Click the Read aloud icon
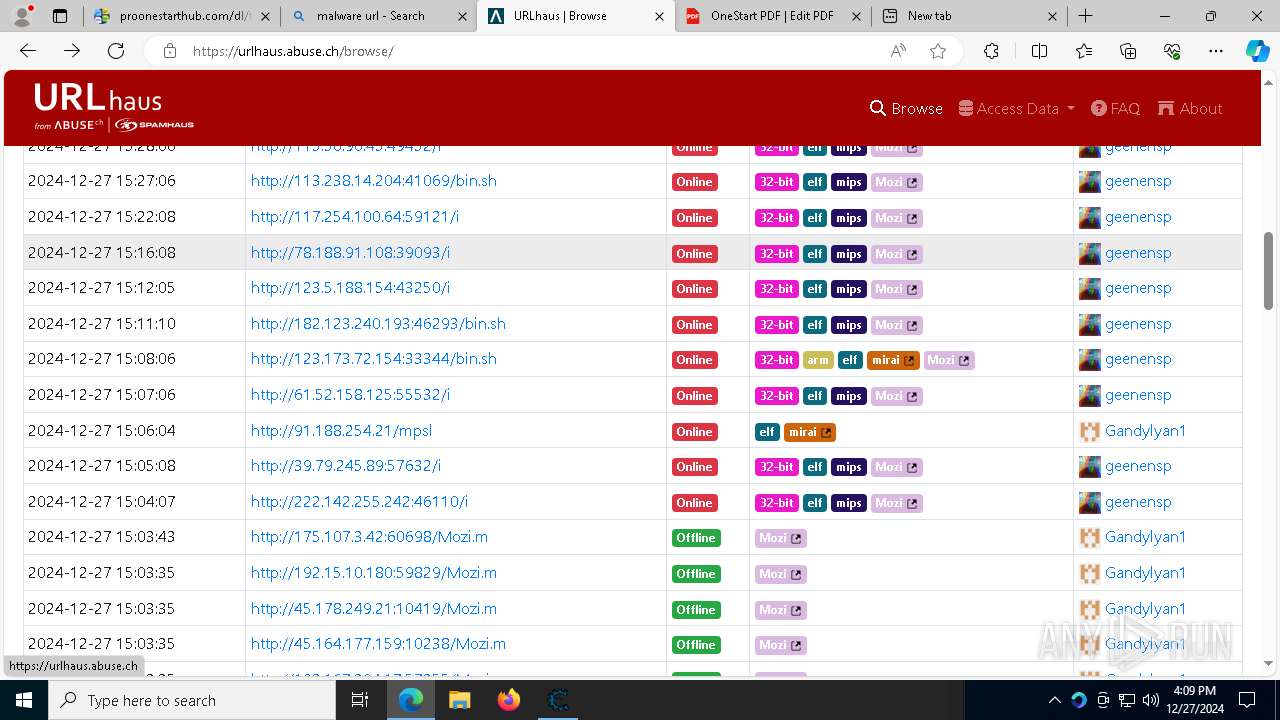Viewport: 1280px width, 720px height. (898, 51)
